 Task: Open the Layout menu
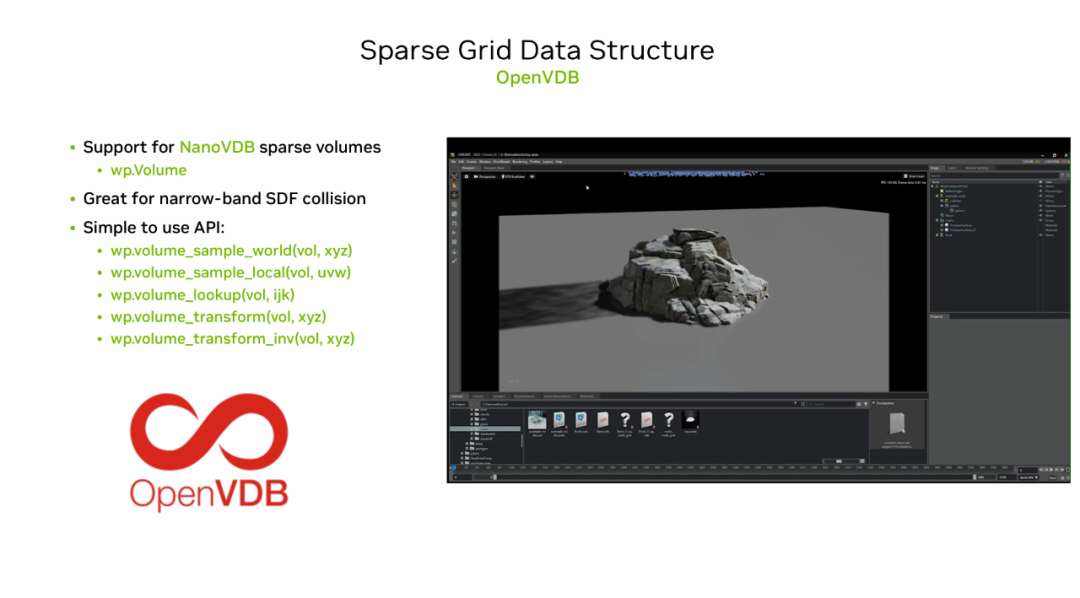coord(548,162)
